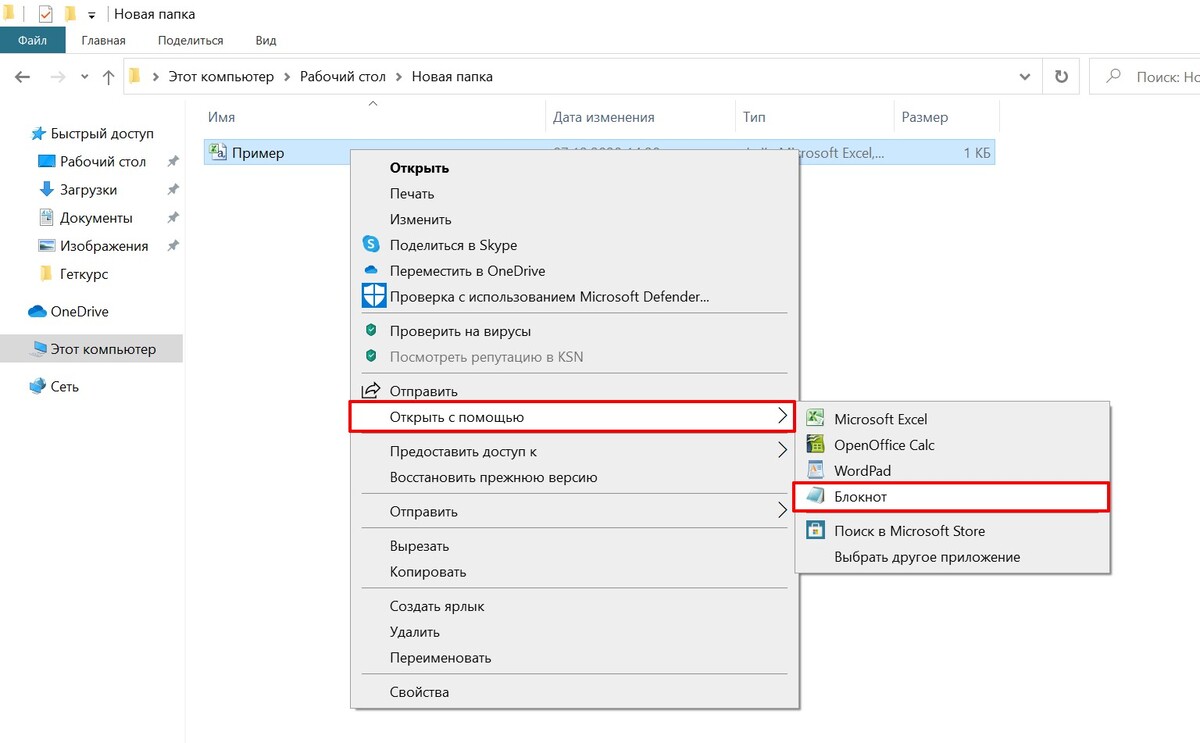Click the '1 КБ' size cell
The image size is (1200, 743).
[976, 153]
